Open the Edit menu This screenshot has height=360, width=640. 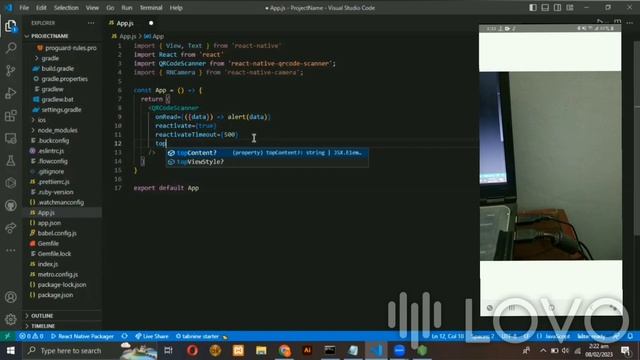(x=41, y=8)
